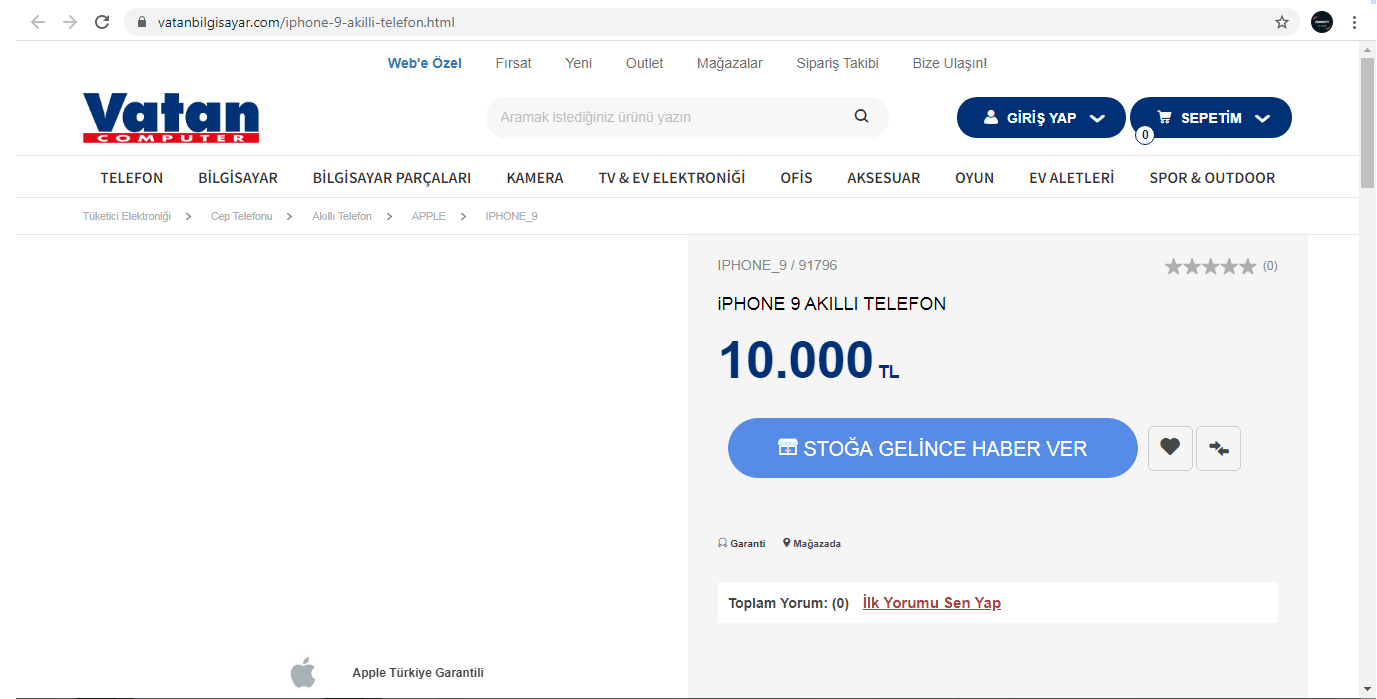Go back with browser back arrow
Viewport: 1377px width, 699px height.
pos(38,22)
